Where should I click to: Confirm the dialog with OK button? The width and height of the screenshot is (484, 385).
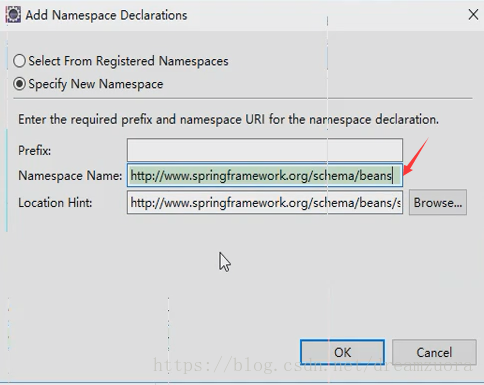342,352
